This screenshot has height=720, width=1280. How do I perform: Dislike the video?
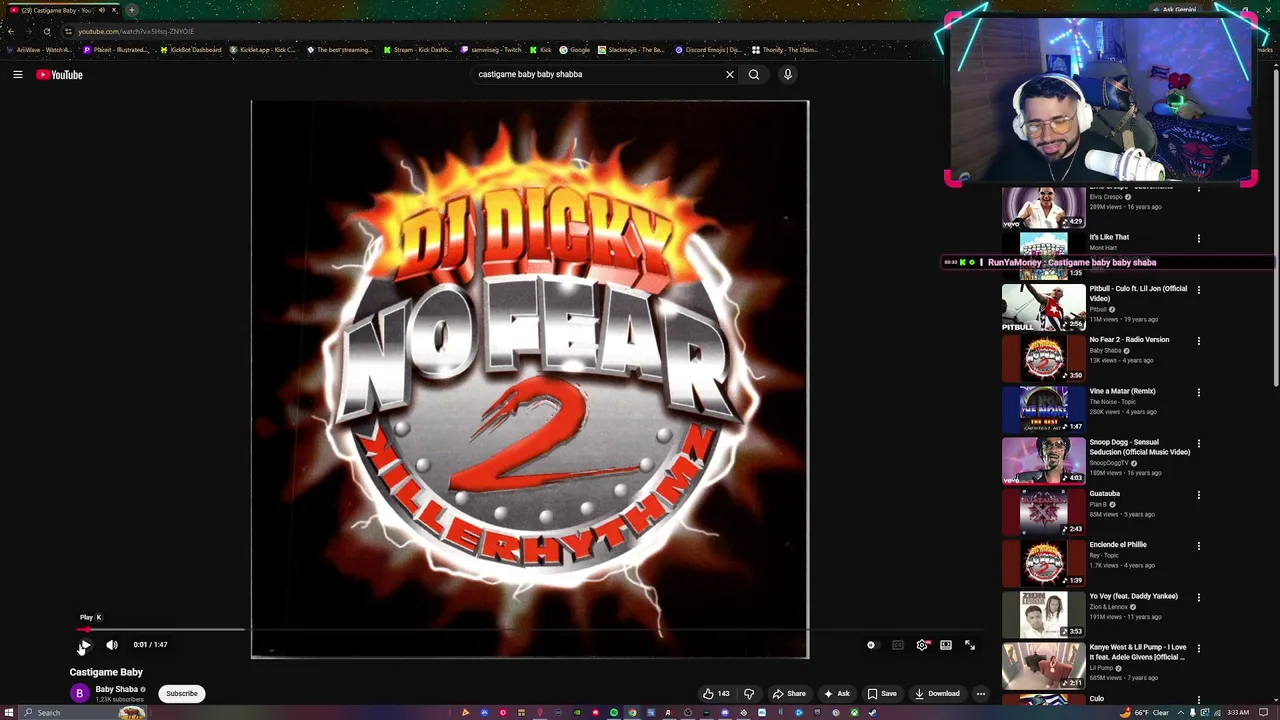tap(749, 693)
